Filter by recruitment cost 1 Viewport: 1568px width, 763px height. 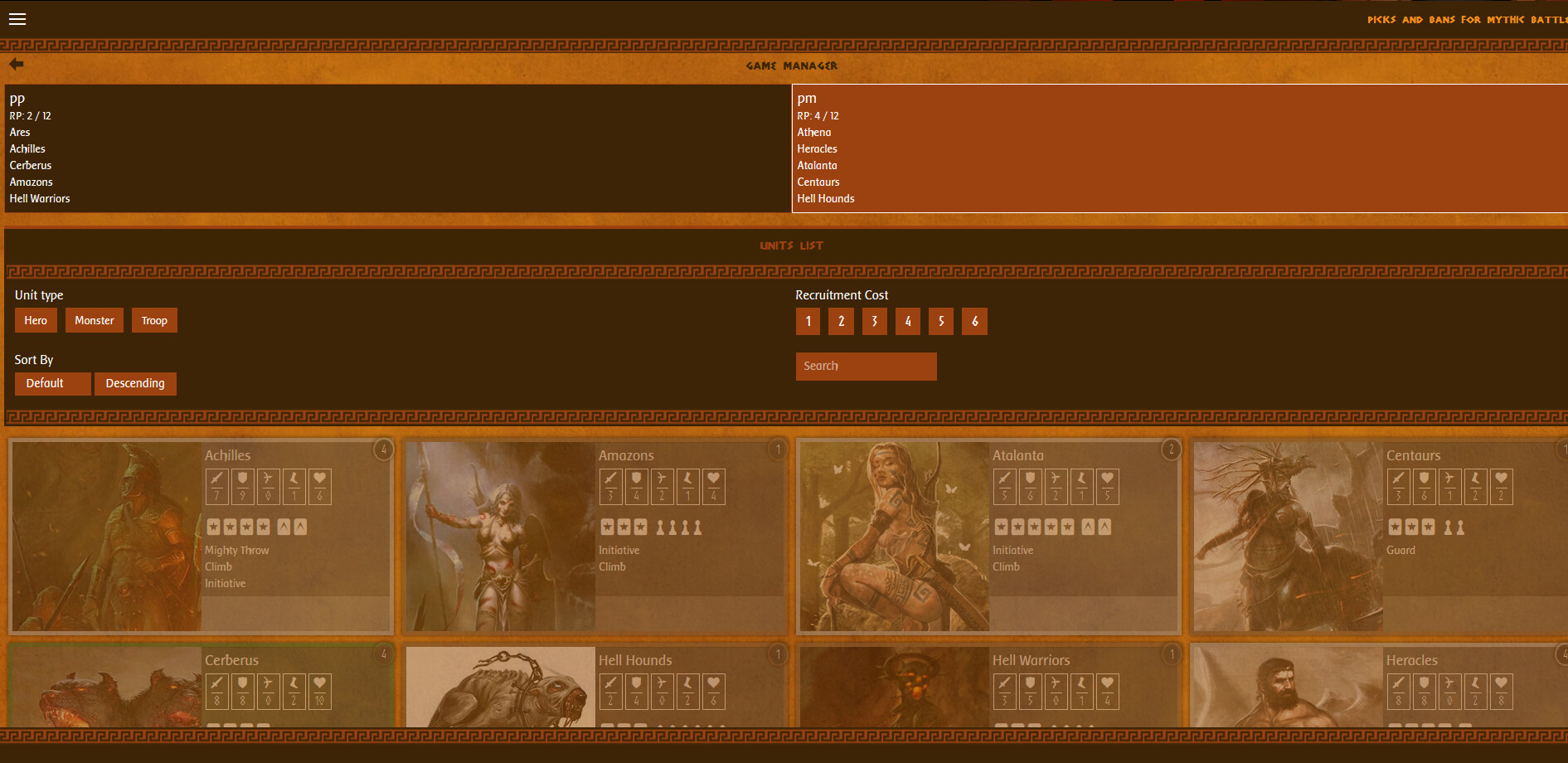[x=808, y=321]
